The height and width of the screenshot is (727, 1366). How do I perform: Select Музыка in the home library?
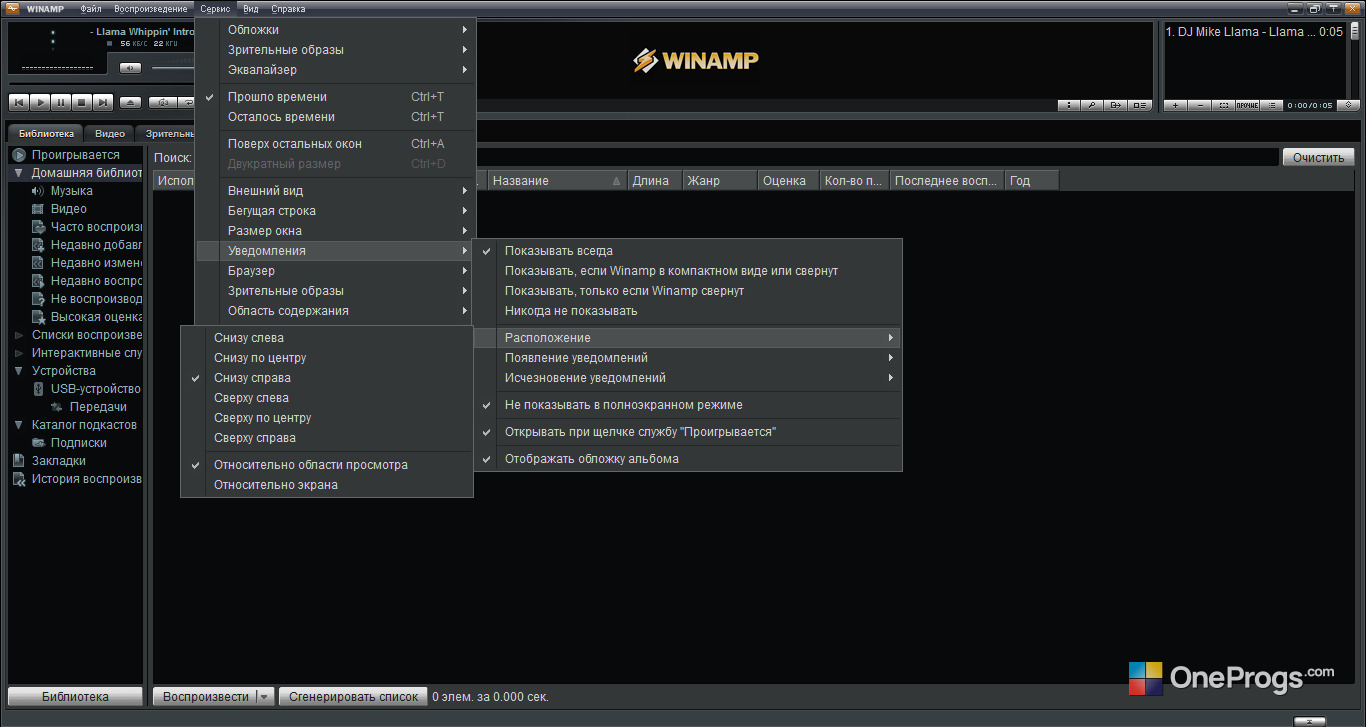[x=72, y=191]
